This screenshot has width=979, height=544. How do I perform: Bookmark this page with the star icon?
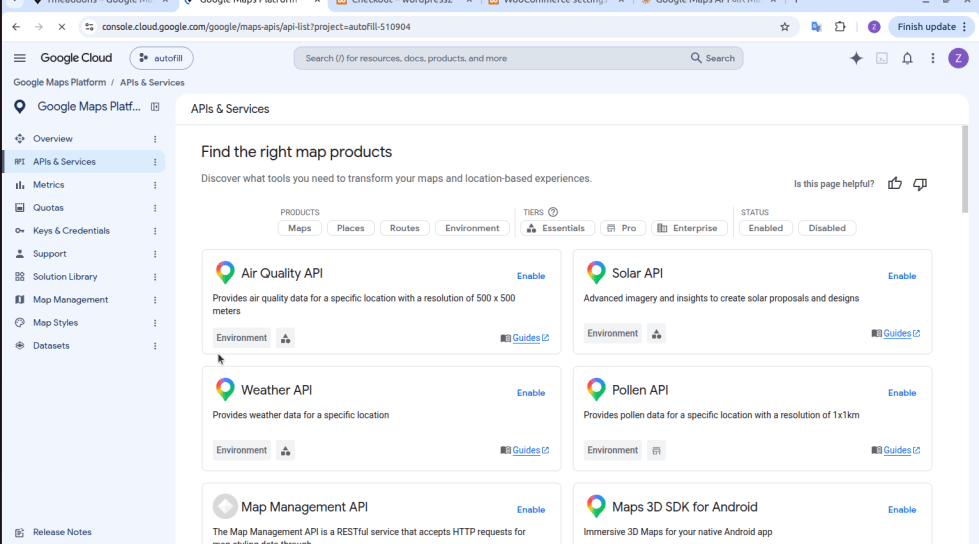(785, 27)
